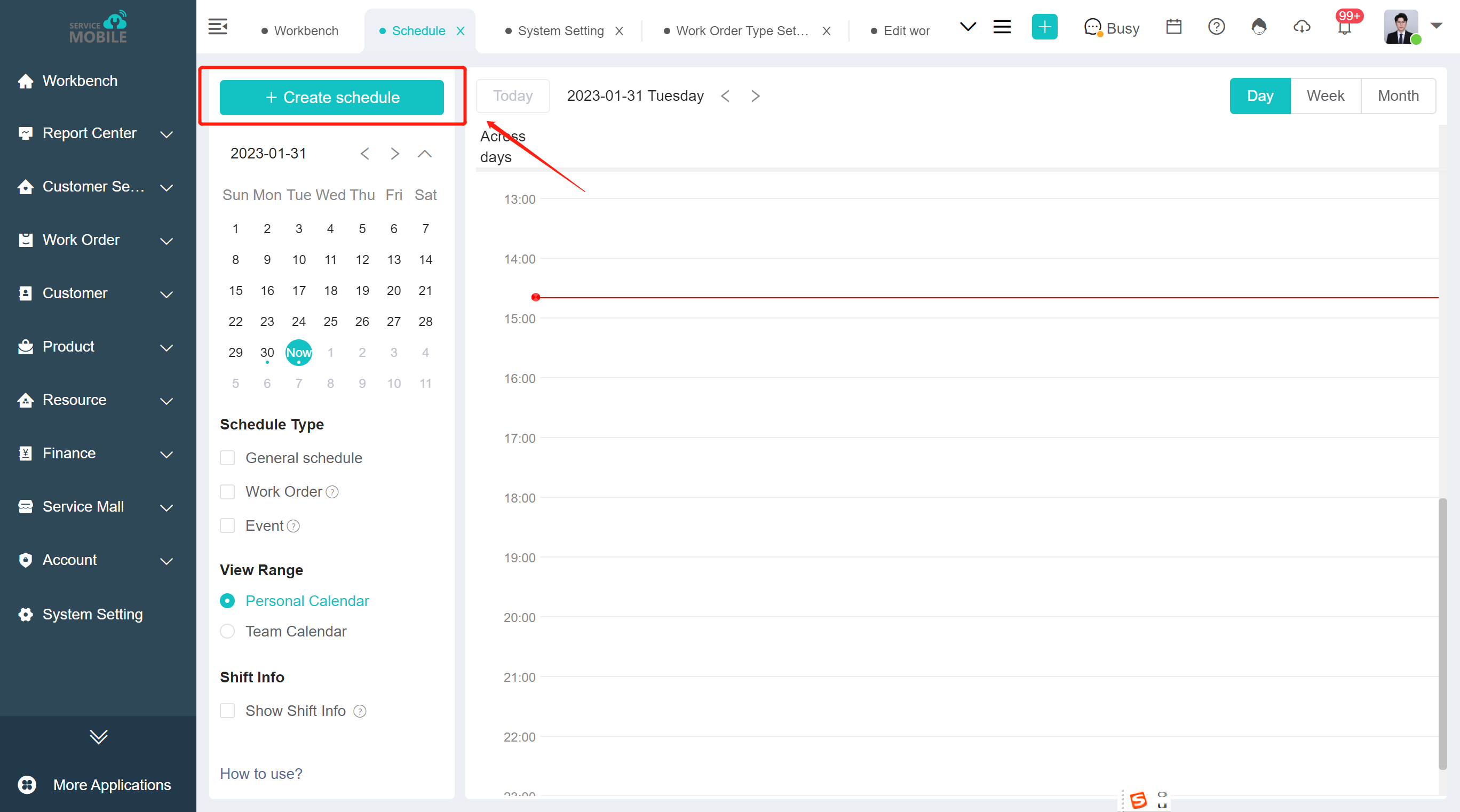Check the General schedule checkbox

coord(227,458)
